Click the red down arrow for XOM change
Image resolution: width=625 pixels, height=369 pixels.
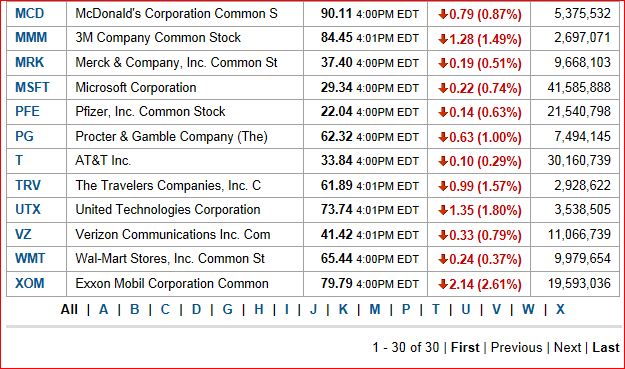[443, 284]
